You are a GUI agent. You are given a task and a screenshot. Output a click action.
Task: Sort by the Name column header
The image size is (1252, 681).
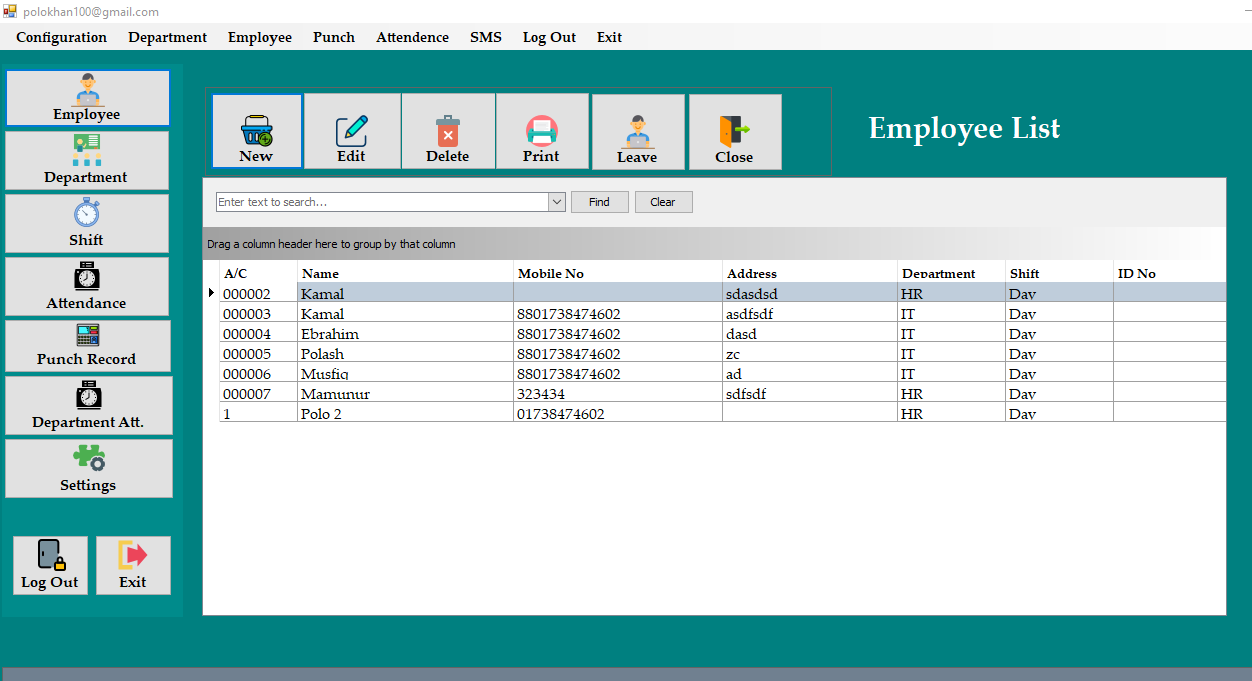(x=405, y=273)
